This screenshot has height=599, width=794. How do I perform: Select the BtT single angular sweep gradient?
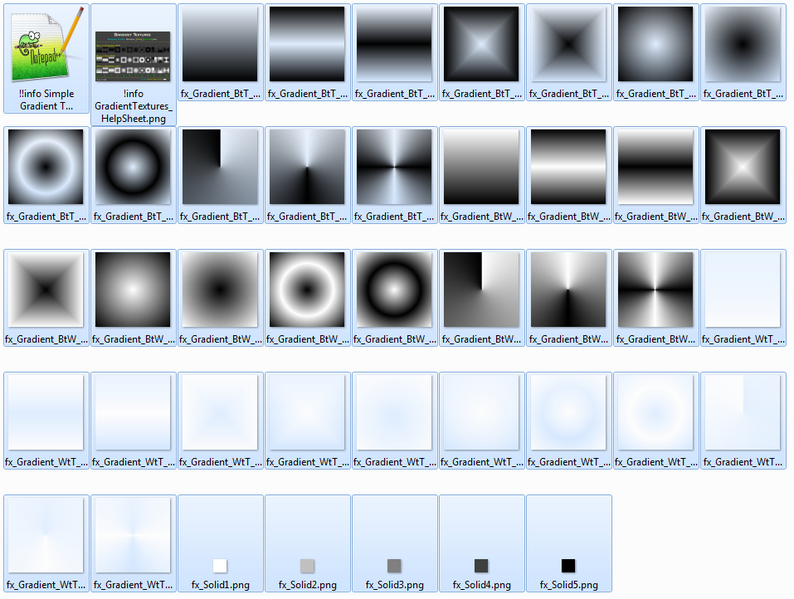(220, 175)
